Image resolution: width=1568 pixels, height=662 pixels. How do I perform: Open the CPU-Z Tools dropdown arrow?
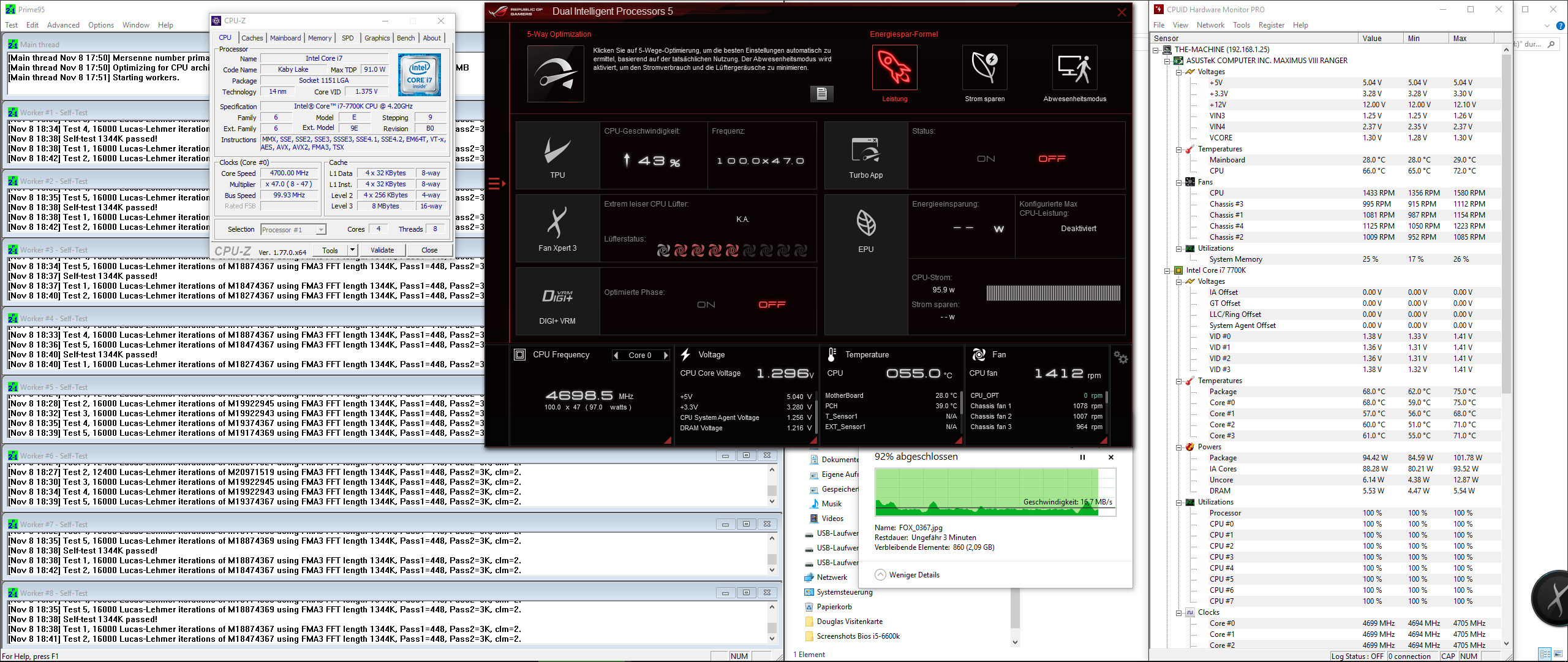point(352,250)
